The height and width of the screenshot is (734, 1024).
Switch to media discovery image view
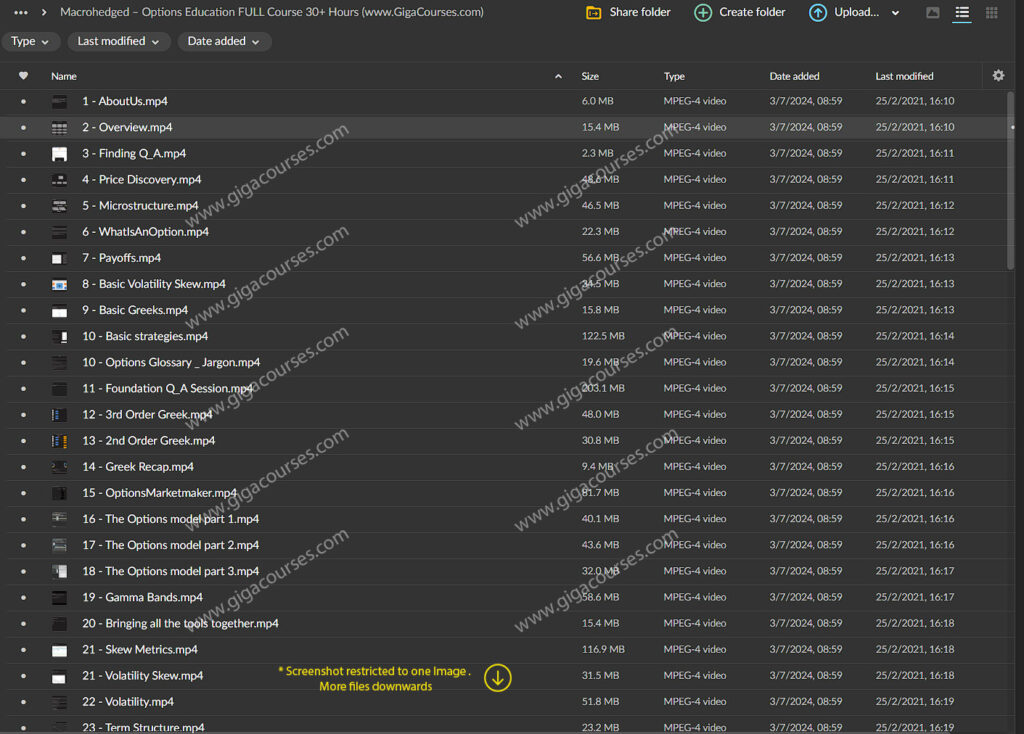933,13
